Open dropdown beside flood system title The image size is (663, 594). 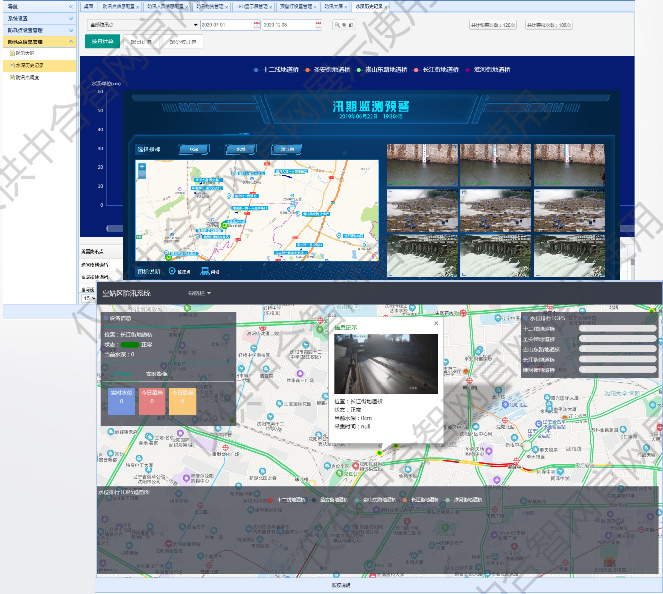tap(199, 293)
